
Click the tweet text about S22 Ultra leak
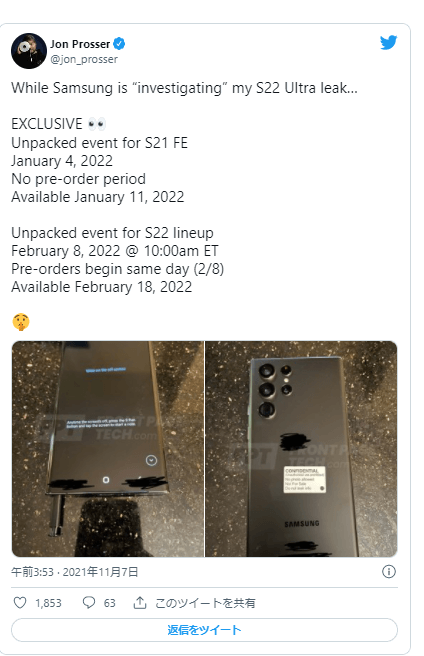[184, 88]
